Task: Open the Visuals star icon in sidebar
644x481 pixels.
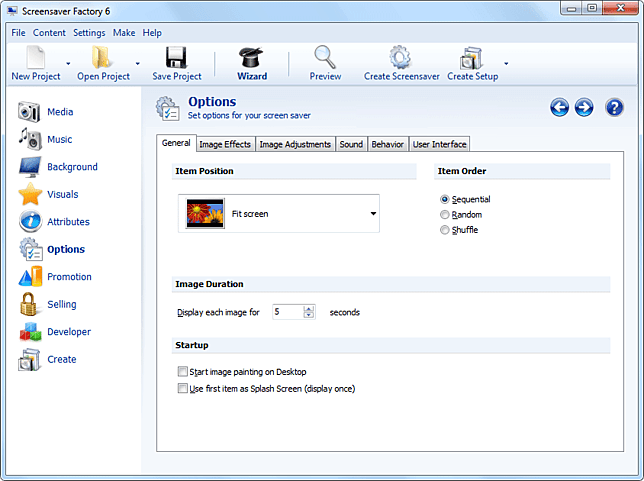Action: pyautogui.click(x=30, y=194)
